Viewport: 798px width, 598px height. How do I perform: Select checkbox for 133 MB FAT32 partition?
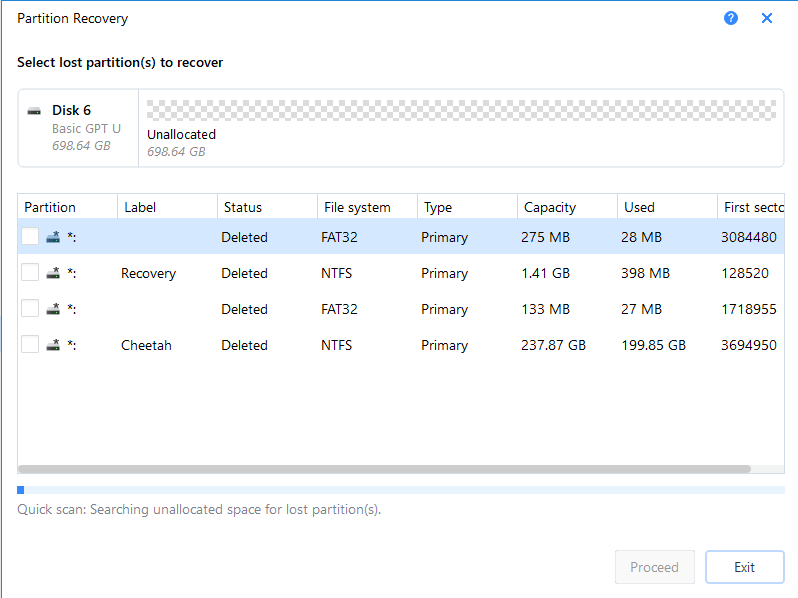point(30,308)
